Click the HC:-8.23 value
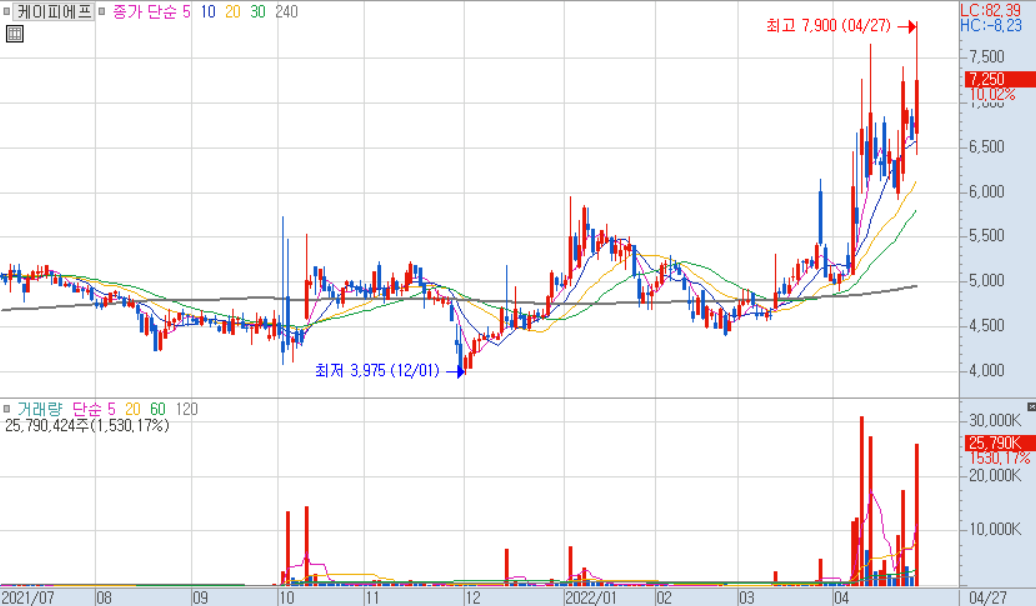This screenshot has width=1036, height=606. pyautogui.click(x=991, y=25)
